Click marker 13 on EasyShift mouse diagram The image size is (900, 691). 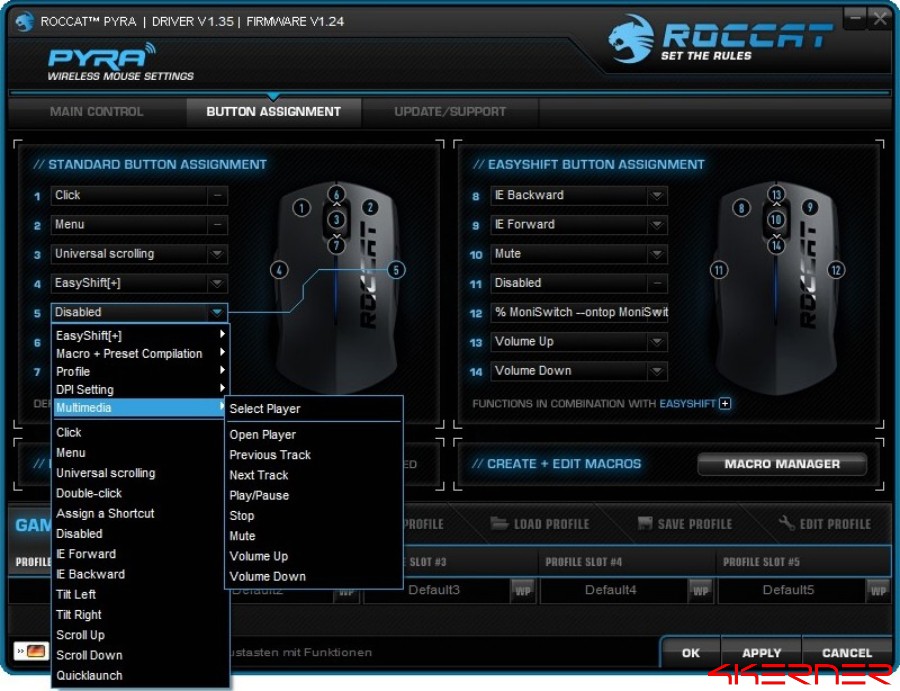point(776,194)
